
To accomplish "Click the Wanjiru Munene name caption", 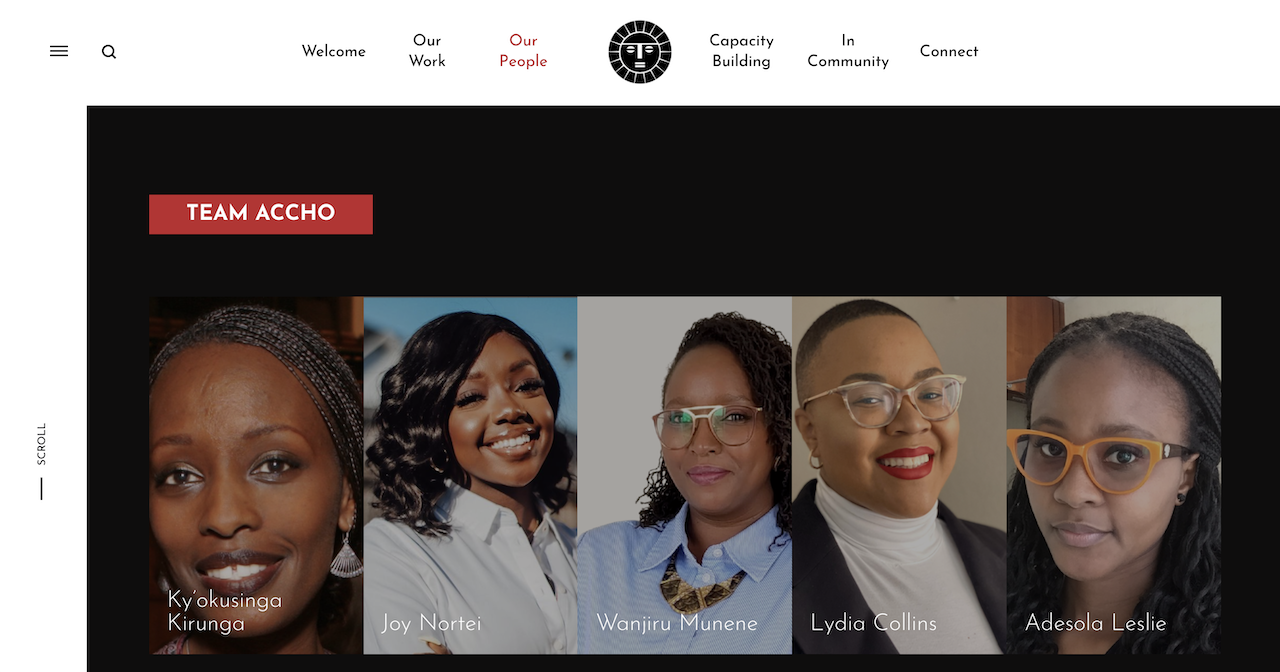I will pos(677,623).
